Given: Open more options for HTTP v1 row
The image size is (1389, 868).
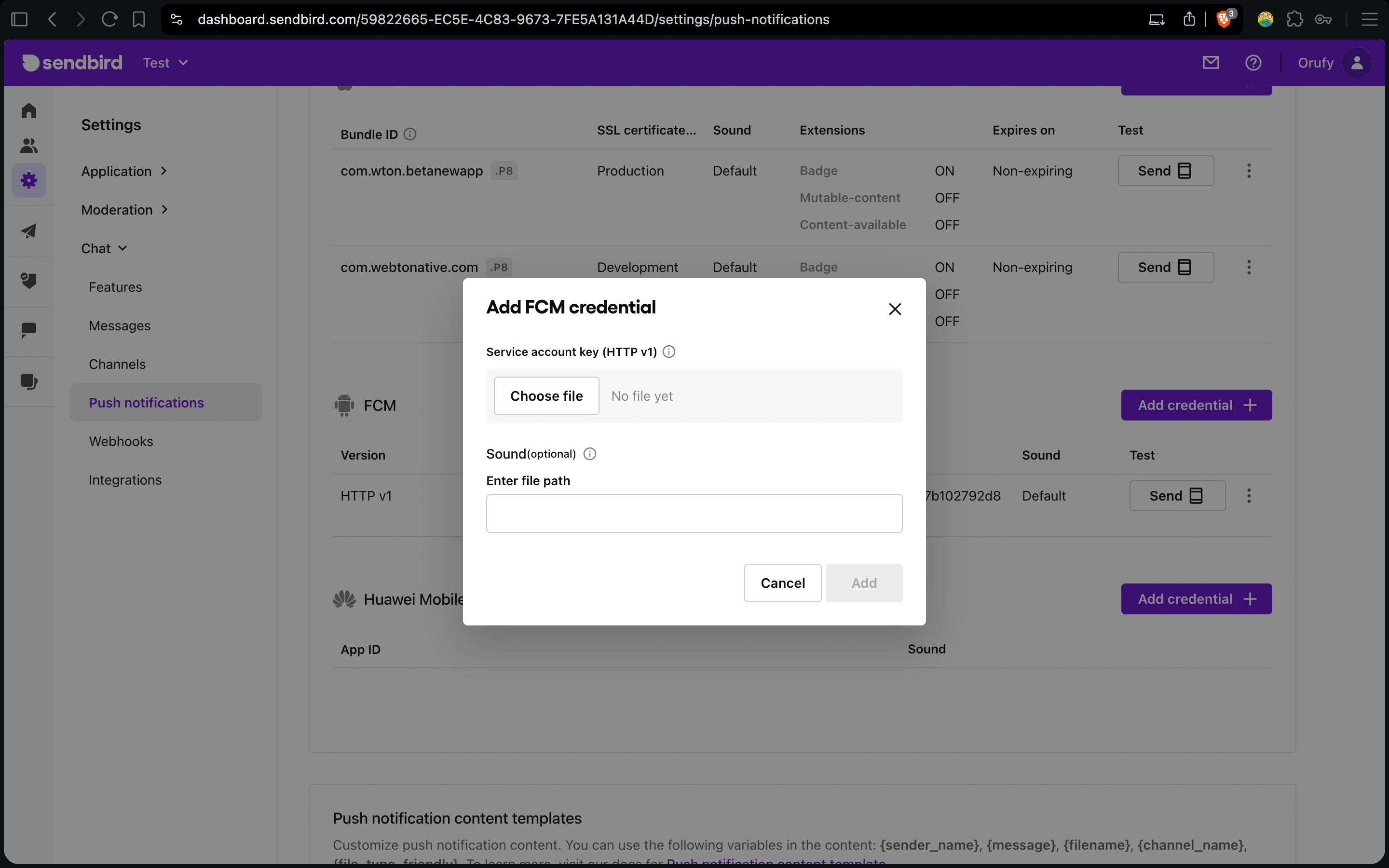Looking at the screenshot, I should tap(1249, 495).
